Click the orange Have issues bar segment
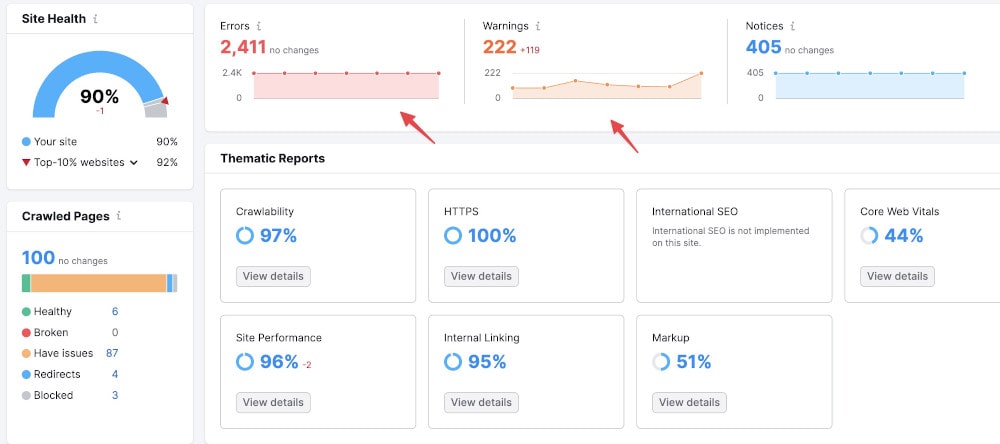Image resolution: width=1000 pixels, height=444 pixels. (98, 283)
